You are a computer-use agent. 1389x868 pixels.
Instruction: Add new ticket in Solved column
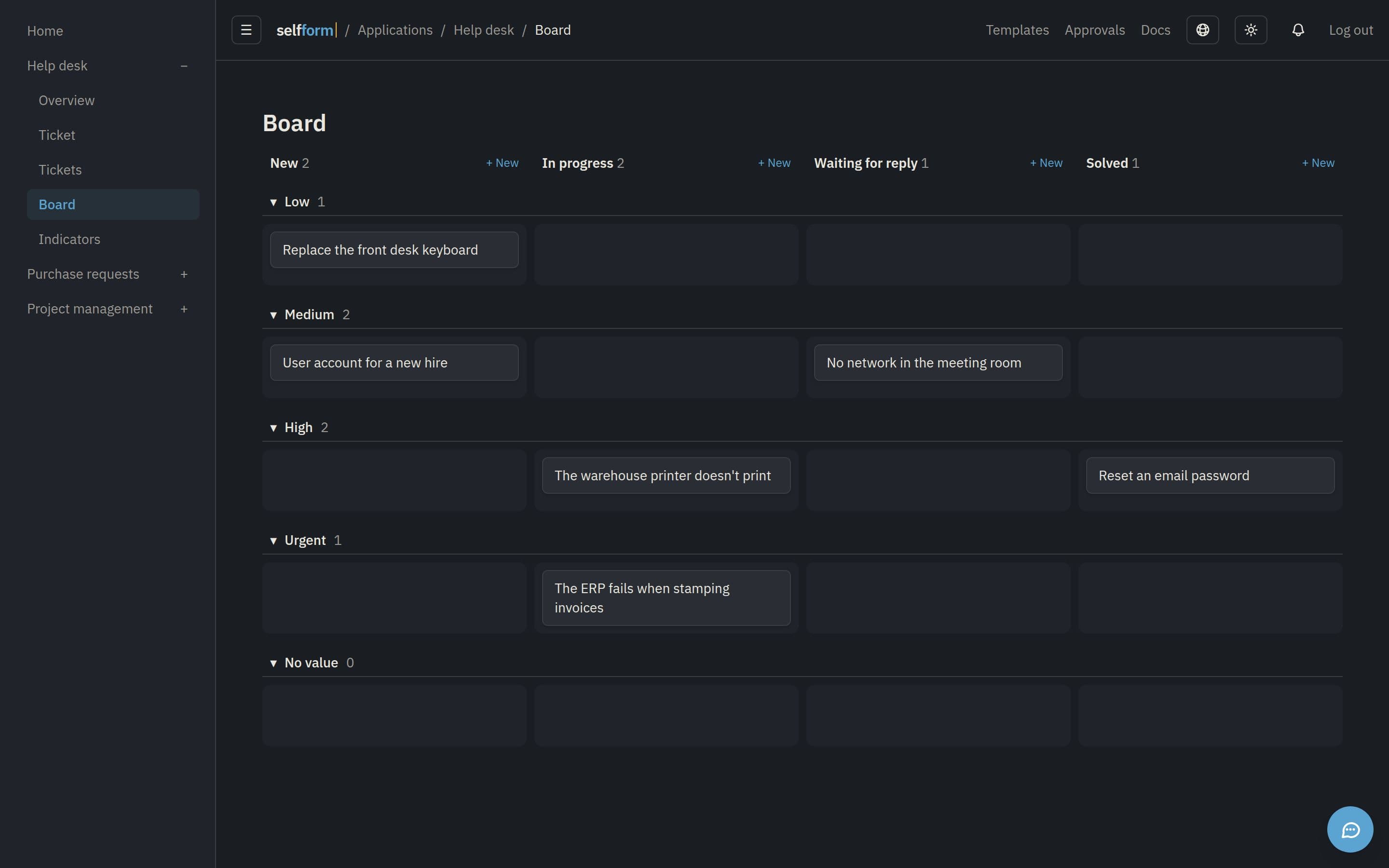click(x=1319, y=163)
